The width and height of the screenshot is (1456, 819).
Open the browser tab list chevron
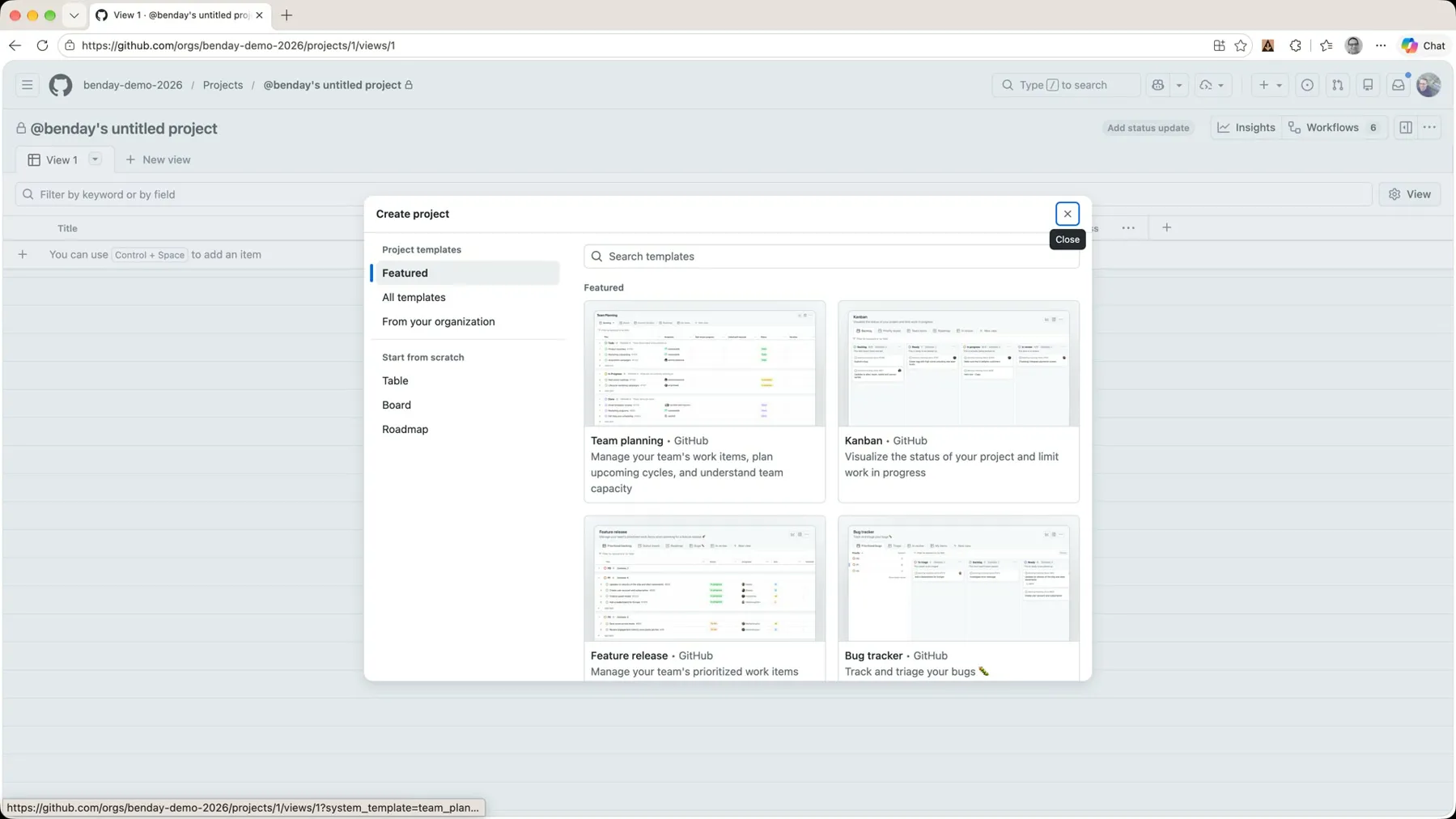74,15
